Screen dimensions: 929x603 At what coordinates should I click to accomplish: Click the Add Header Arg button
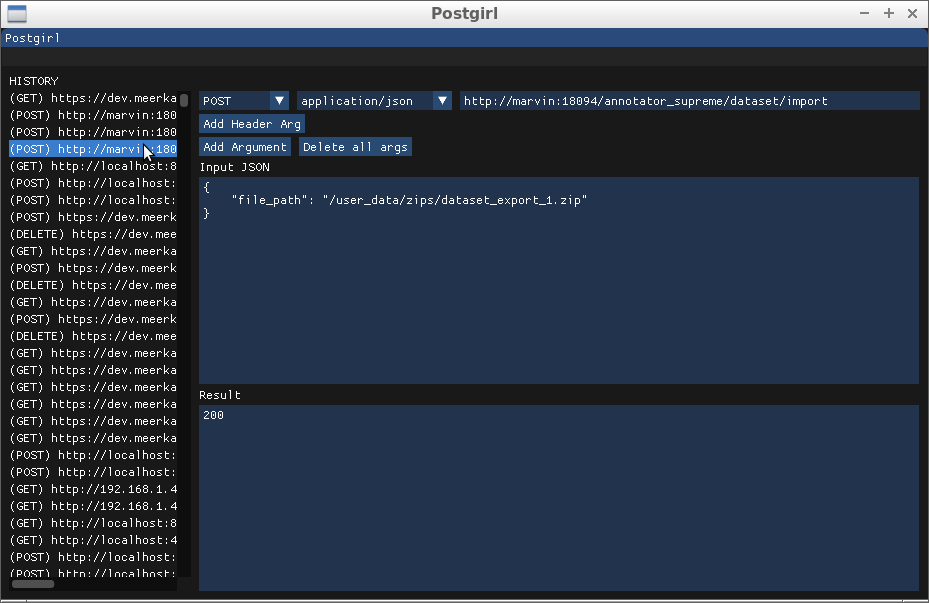[252, 124]
